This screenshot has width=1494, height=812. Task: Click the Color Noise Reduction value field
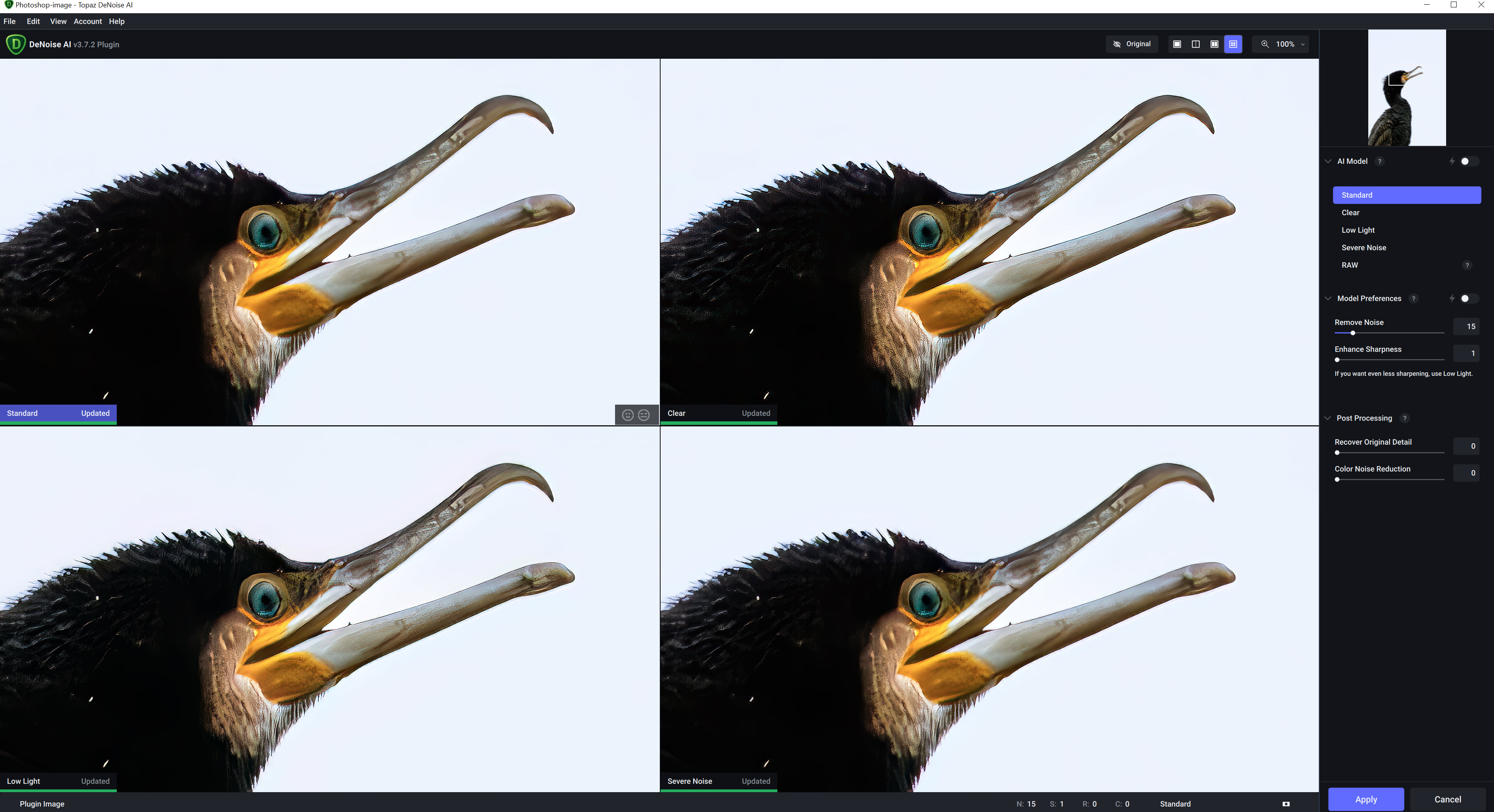[1466, 473]
